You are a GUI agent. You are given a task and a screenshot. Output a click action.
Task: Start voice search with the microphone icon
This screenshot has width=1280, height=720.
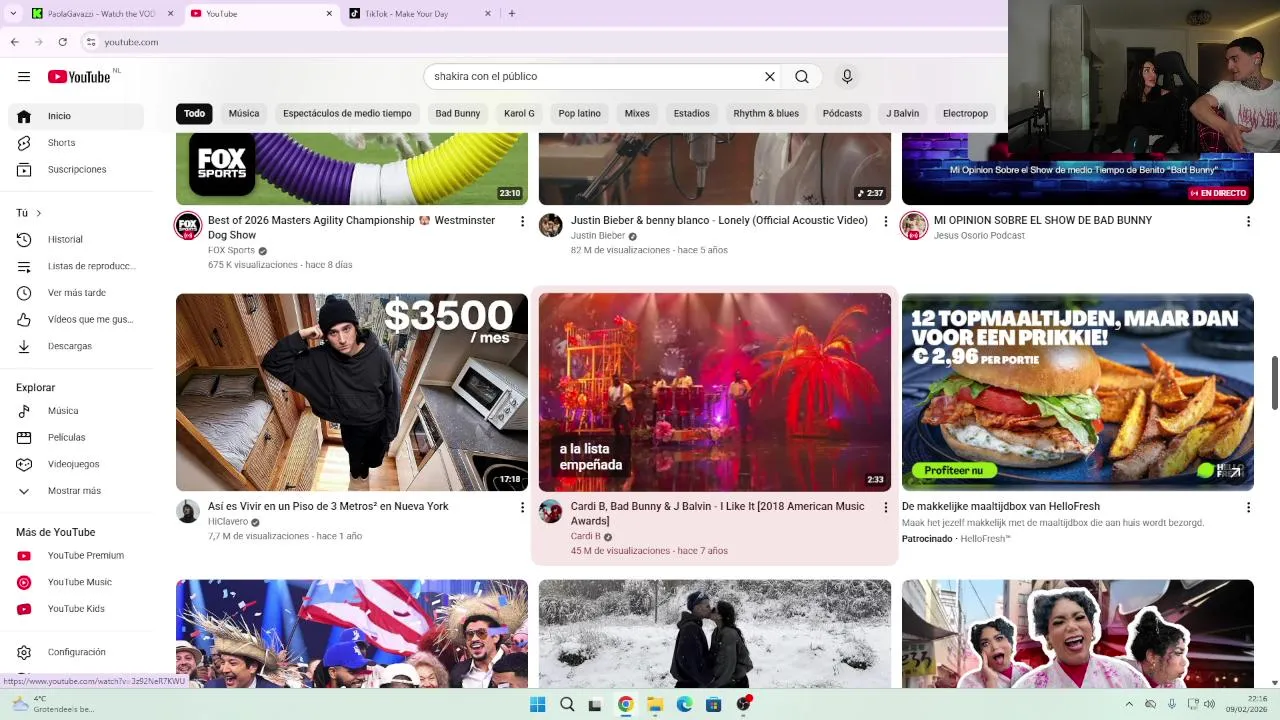click(x=847, y=76)
